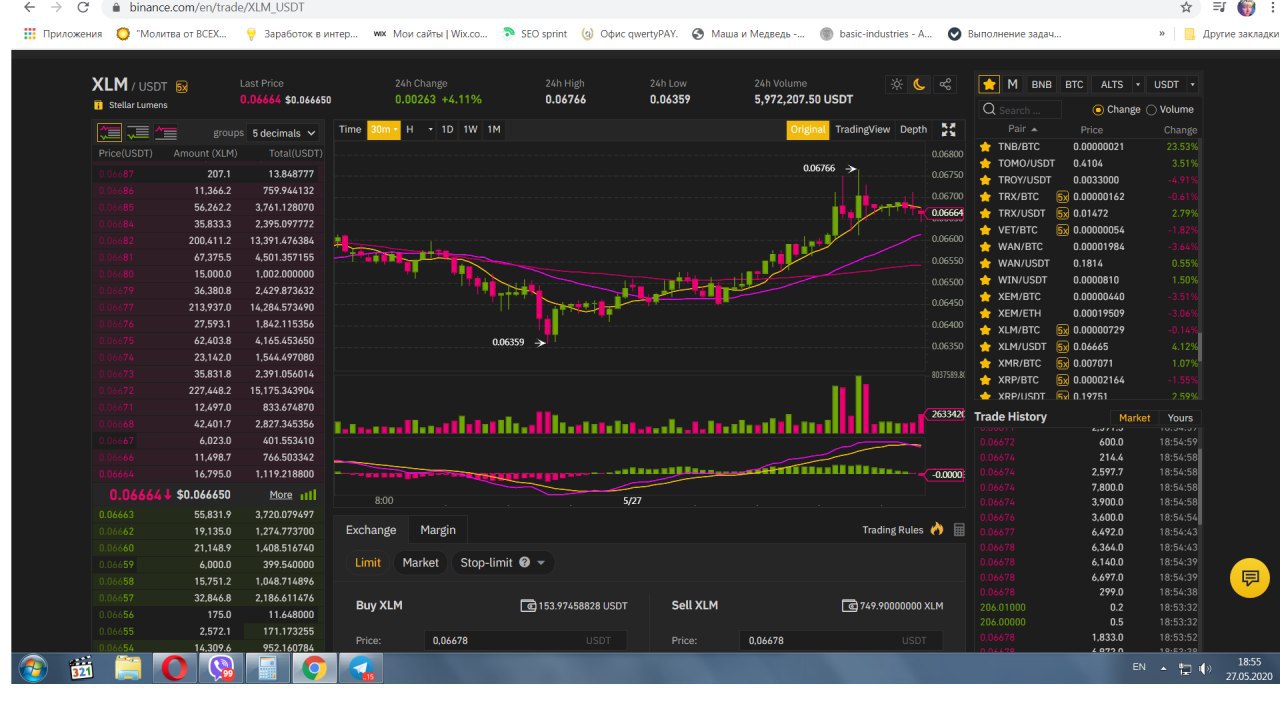
Task: Click the More link in the order book
Action: pyautogui.click(x=281, y=495)
